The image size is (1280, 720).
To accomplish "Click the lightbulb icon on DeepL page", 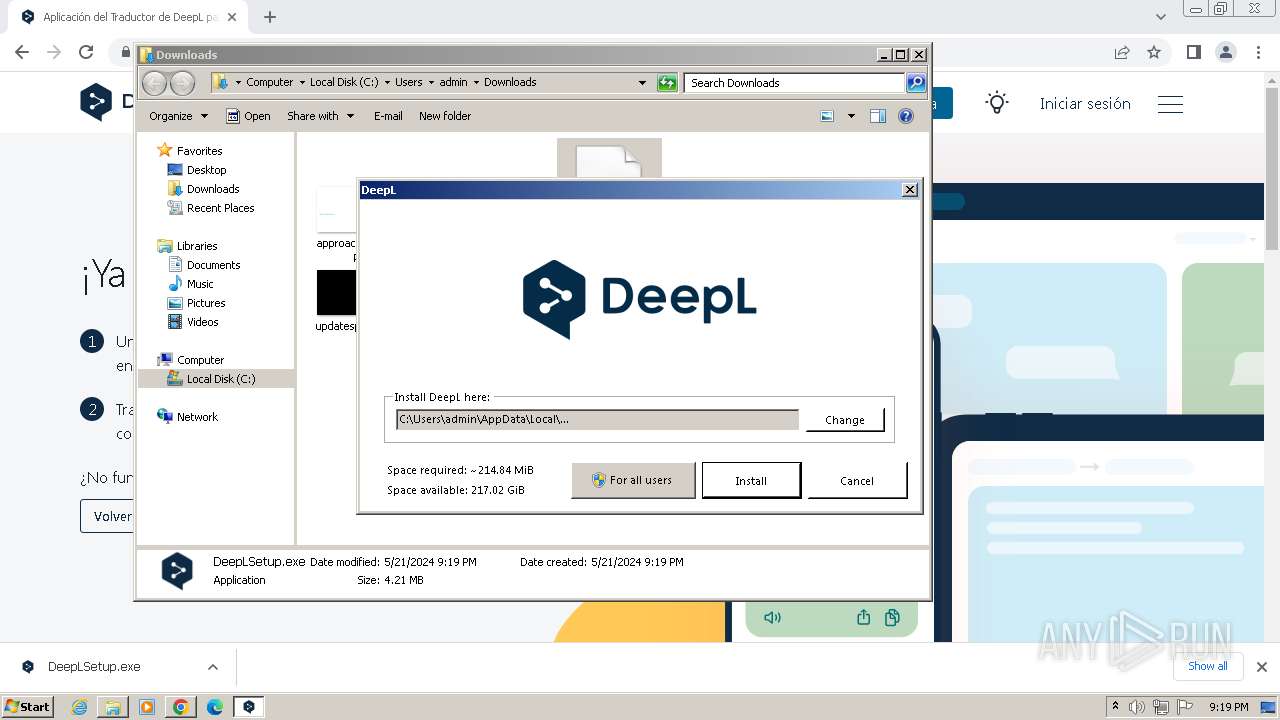I will coord(997,103).
